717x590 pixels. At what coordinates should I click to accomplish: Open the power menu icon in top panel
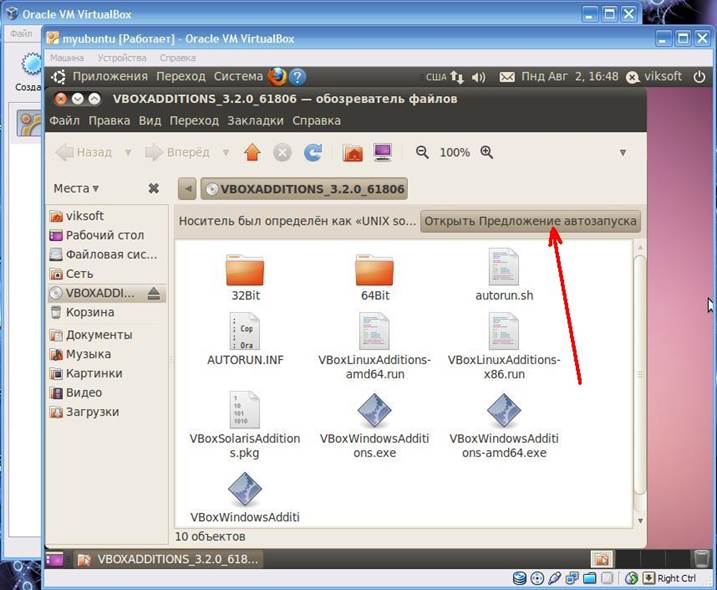click(x=700, y=76)
